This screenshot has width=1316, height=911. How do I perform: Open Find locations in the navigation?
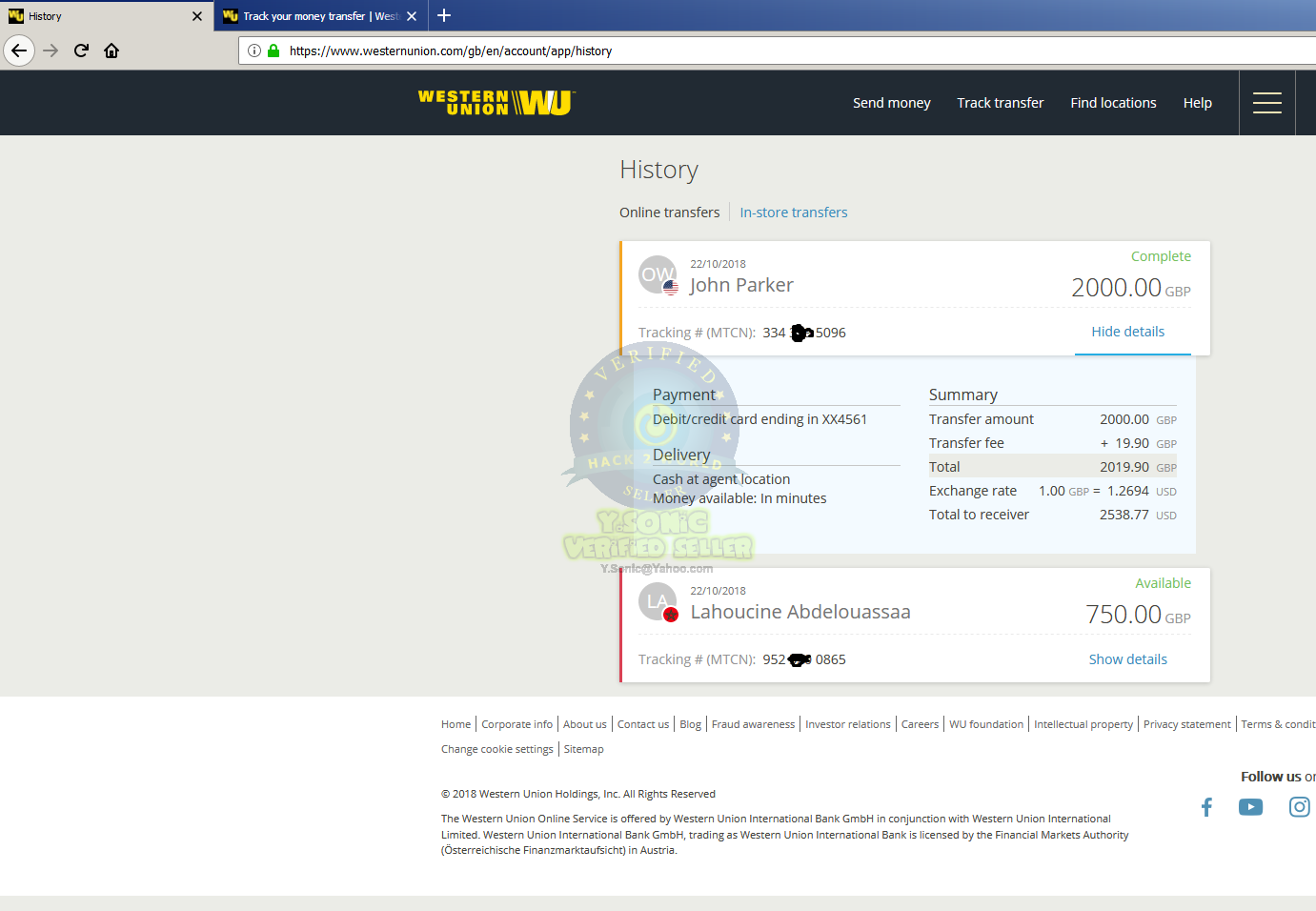point(1113,103)
